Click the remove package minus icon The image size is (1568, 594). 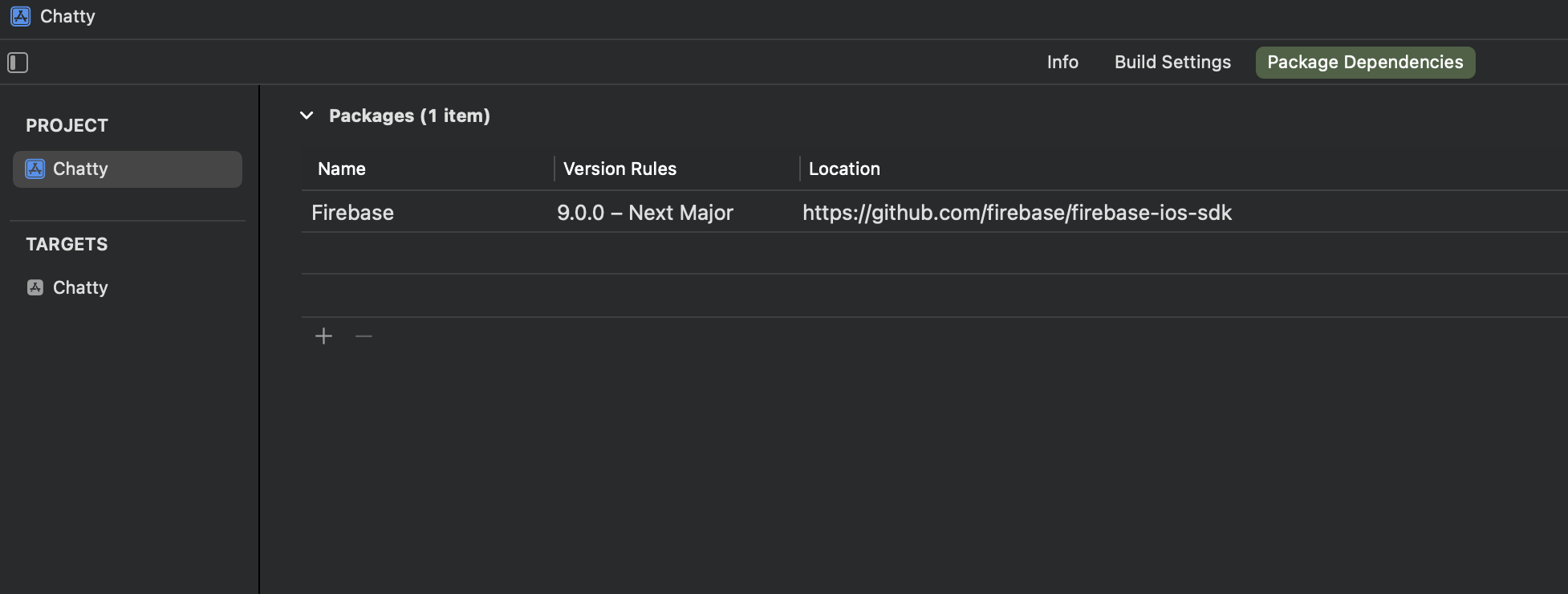tap(364, 336)
